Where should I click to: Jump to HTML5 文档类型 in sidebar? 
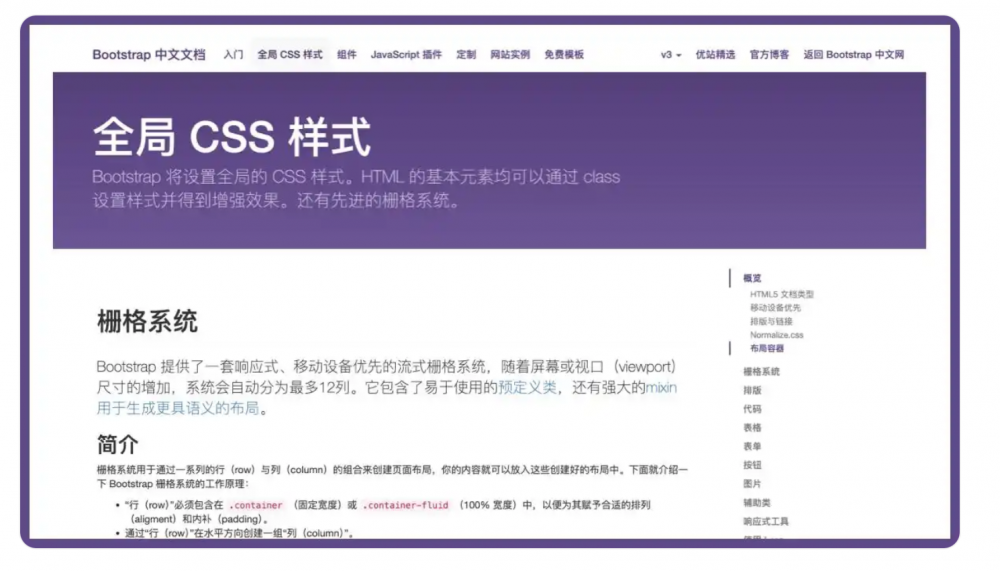click(782, 294)
